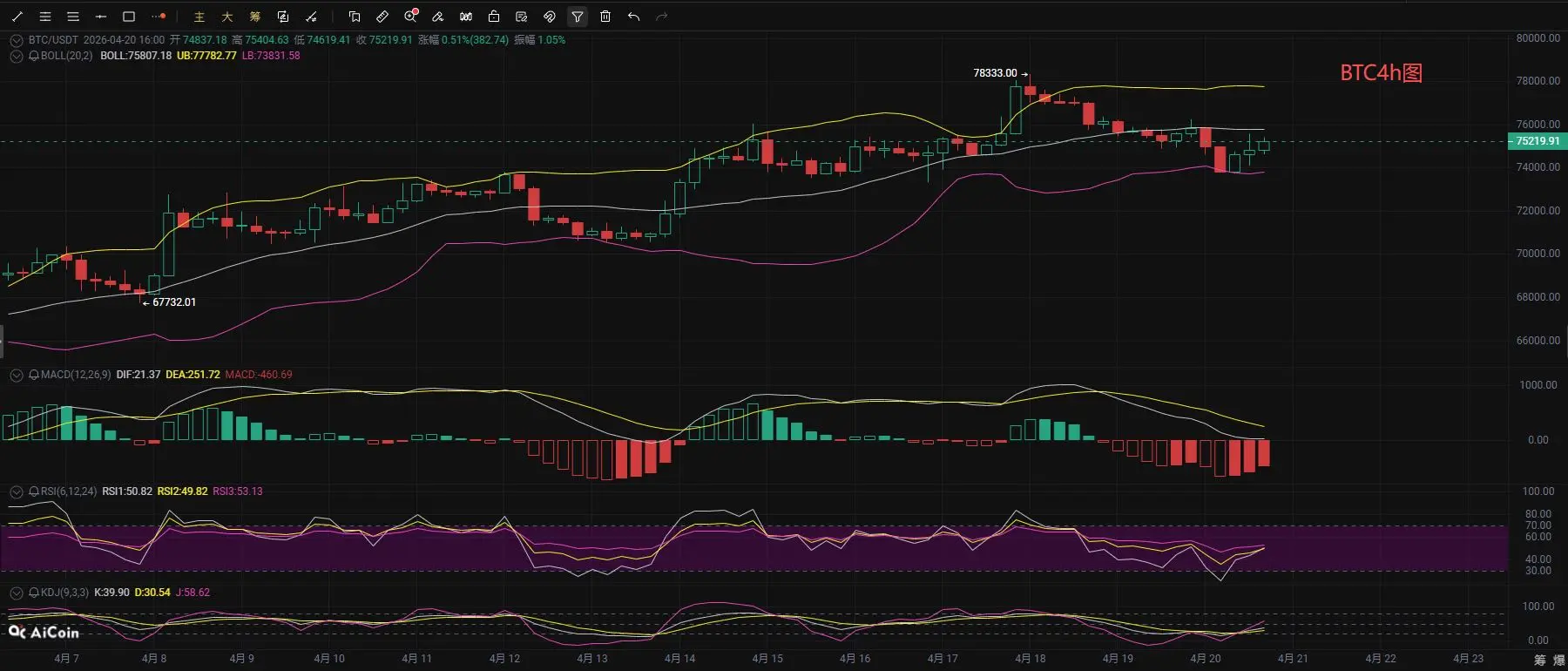The image size is (1568, 671).
Task: Toggle the lock drawings icon
Action: 494,17
